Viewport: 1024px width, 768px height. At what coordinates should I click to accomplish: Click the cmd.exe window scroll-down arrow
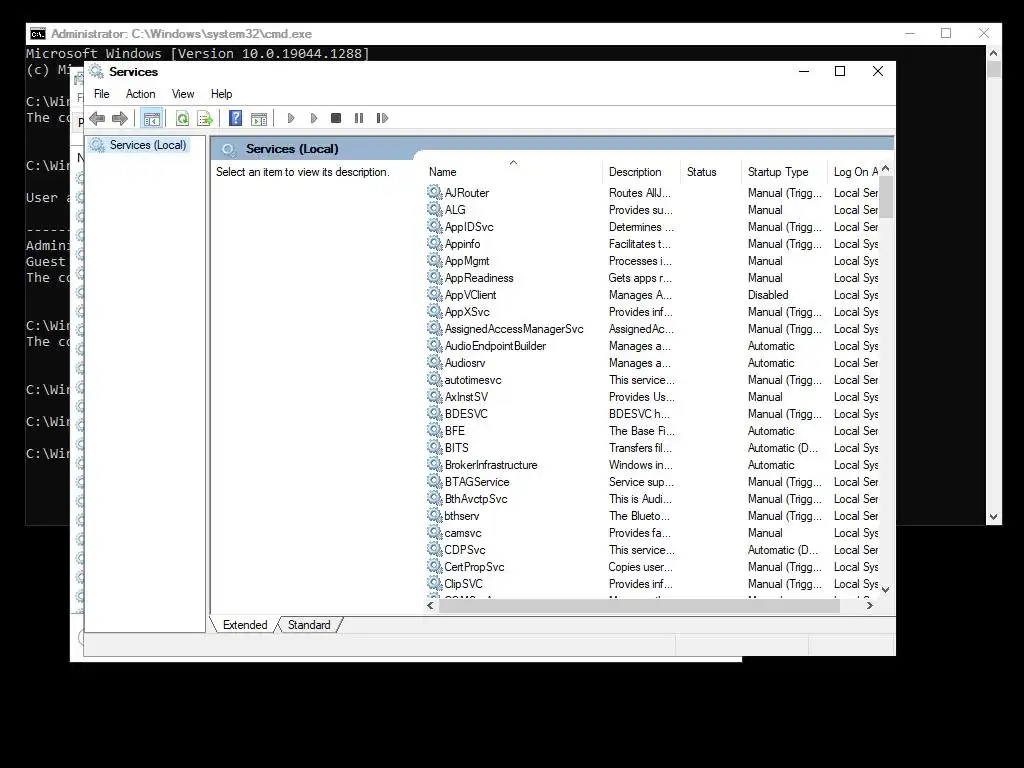(993, 517)
